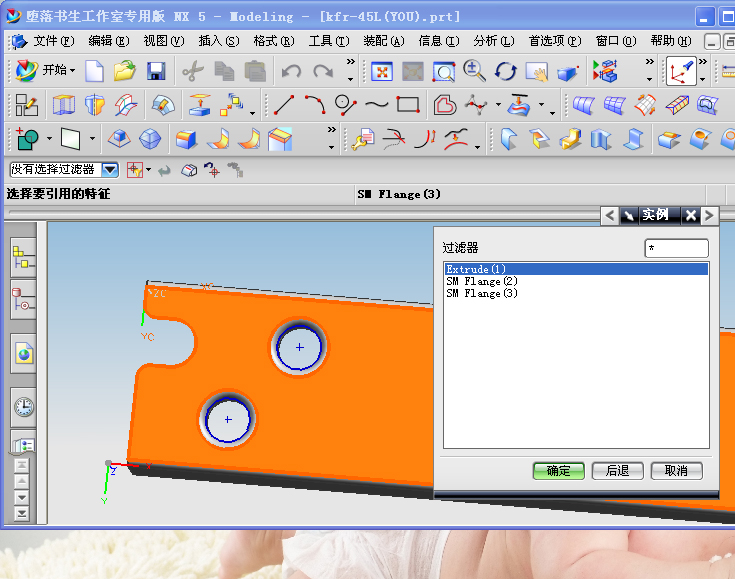The image size is (735, 579).
Task: Click the Fit view icon
Action: 382,72
